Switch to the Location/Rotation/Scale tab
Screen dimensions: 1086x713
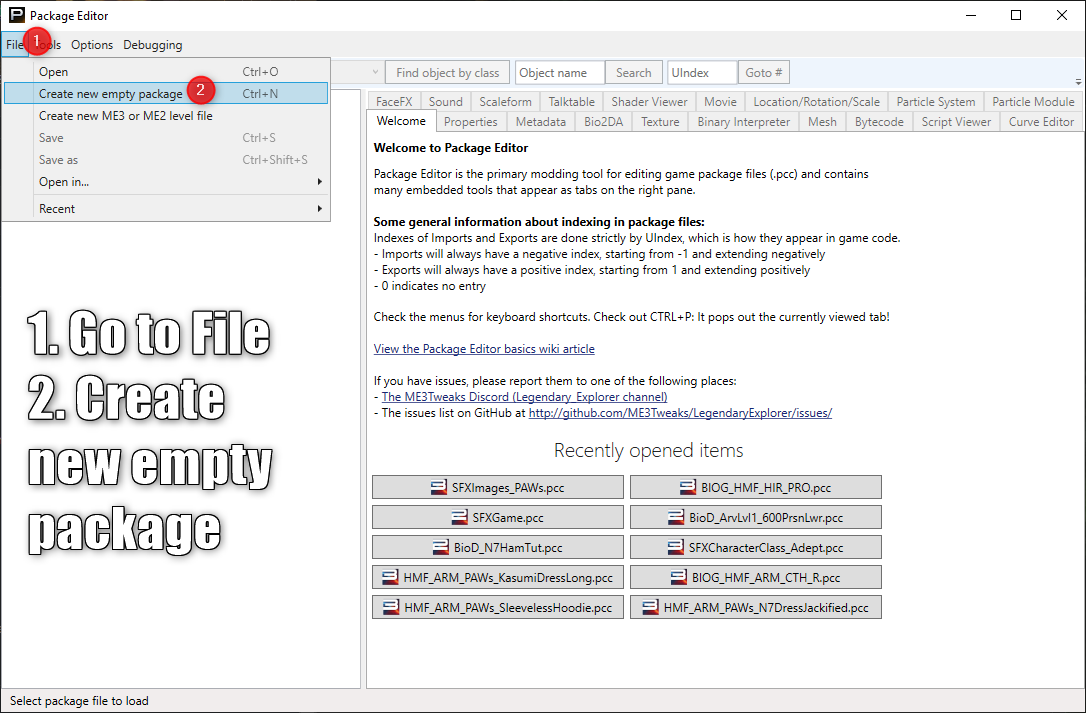[x=817, y=101]
